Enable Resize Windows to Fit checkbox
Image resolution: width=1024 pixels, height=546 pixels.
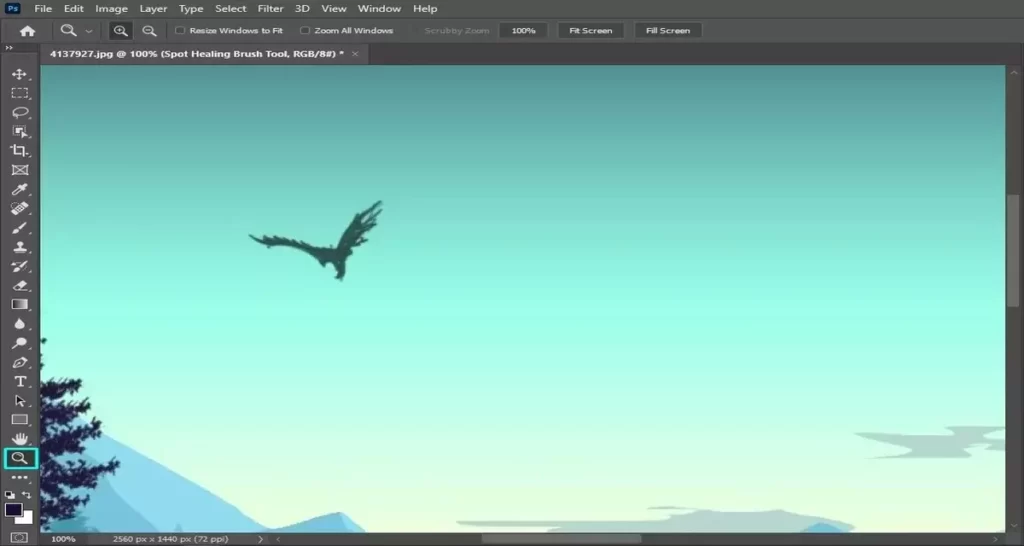[180, 31]
